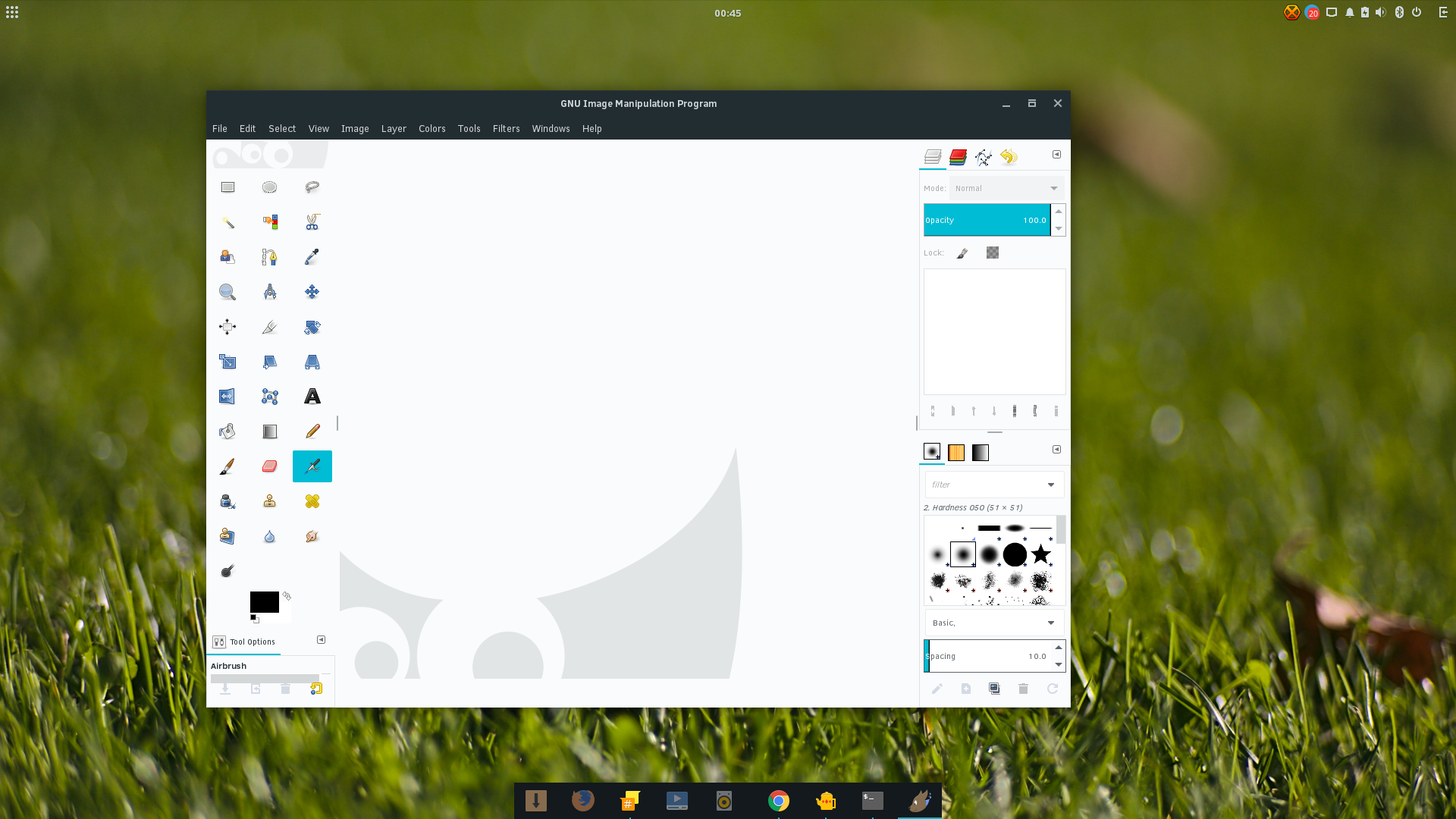Select the Bucket Fill tool

pyautogui.click(x=227, y=431)
